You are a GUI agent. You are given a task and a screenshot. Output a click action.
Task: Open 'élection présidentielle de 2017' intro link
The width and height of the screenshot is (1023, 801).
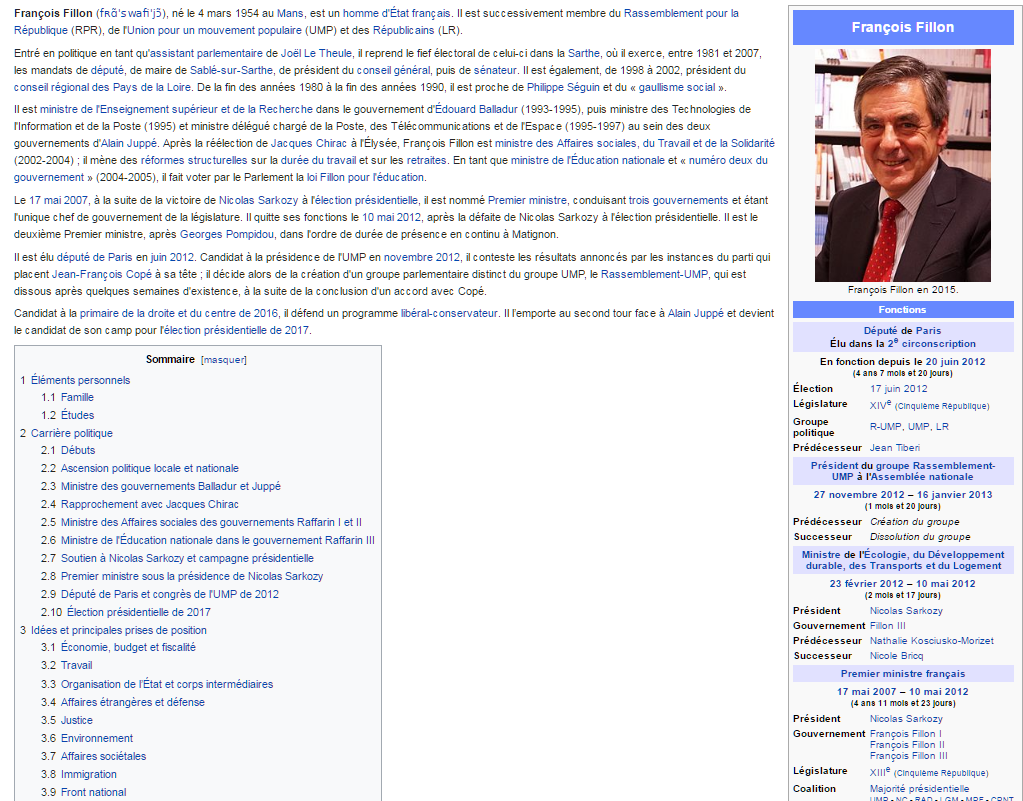[x=234, y=331]
